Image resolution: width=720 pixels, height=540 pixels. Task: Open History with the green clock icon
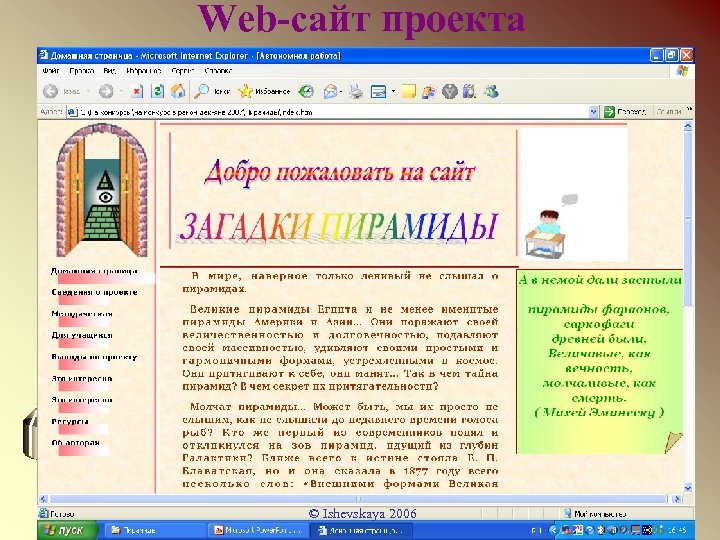click(x=306, y=92)
